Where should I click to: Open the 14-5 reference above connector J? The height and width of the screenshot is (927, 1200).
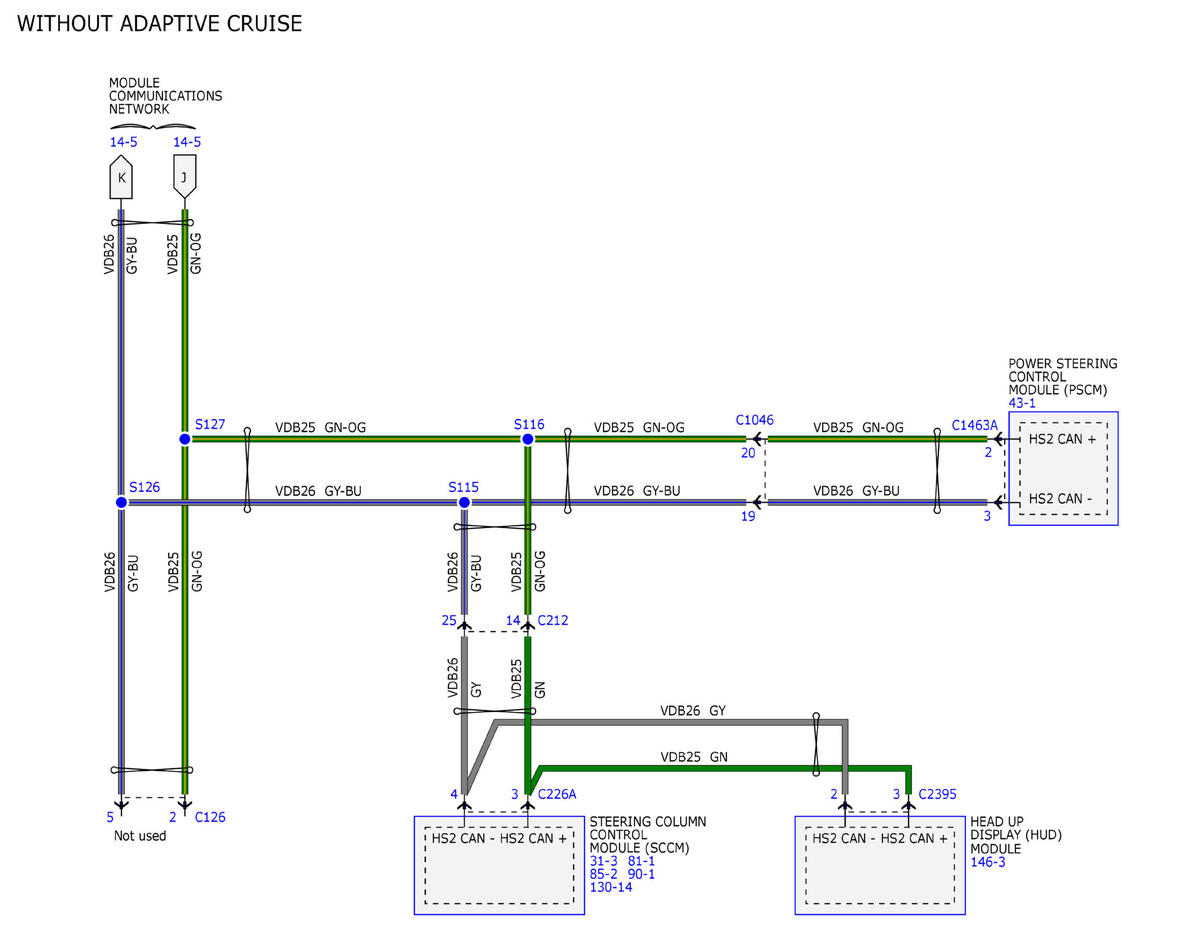pyautogui.click(x=187, y=142)
